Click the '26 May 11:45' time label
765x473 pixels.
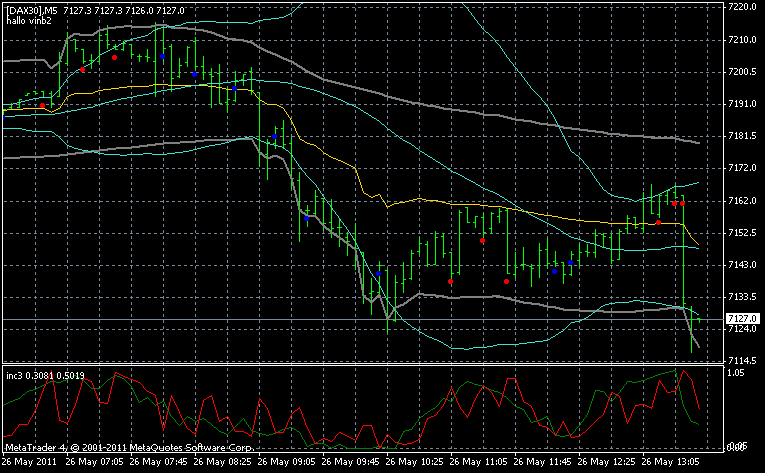tap(543, 461)
